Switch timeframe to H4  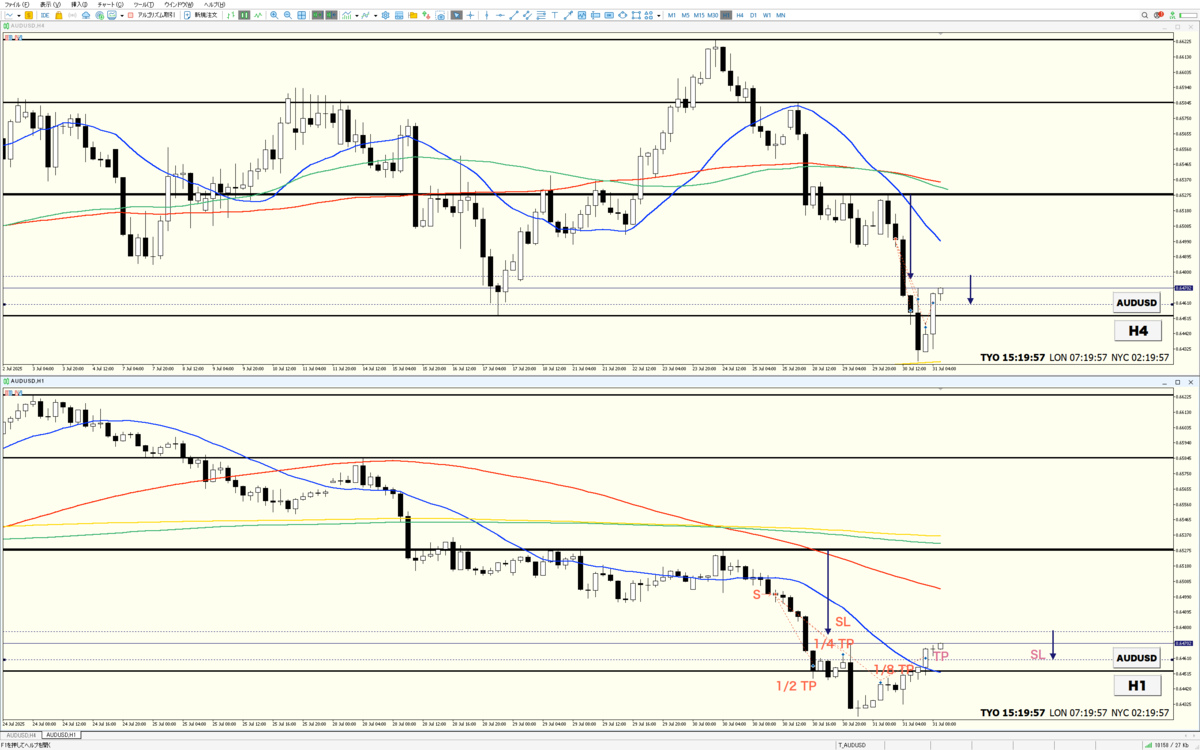(x=740, y=15)
